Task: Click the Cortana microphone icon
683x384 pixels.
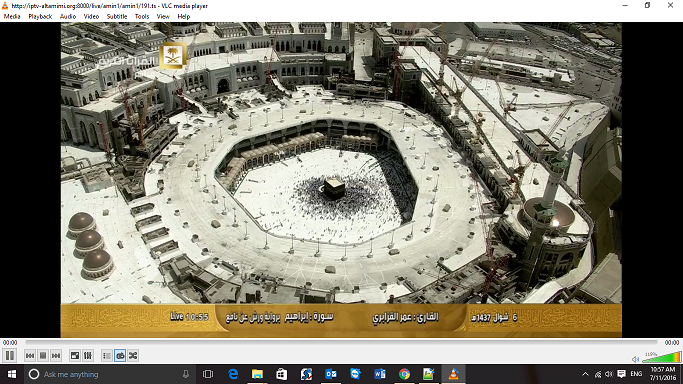Action: (x=186, y=374)
